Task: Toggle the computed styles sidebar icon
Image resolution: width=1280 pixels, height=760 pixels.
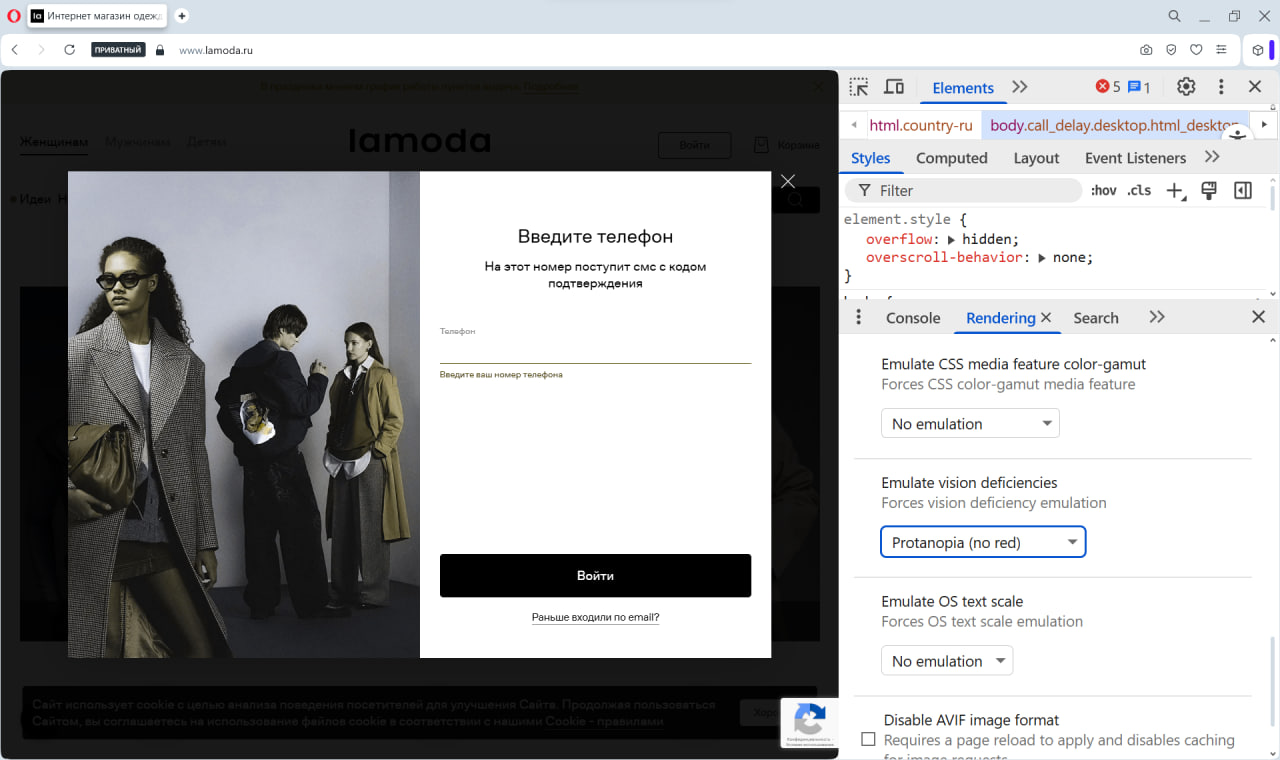Action: click(x=1243, y=190)
